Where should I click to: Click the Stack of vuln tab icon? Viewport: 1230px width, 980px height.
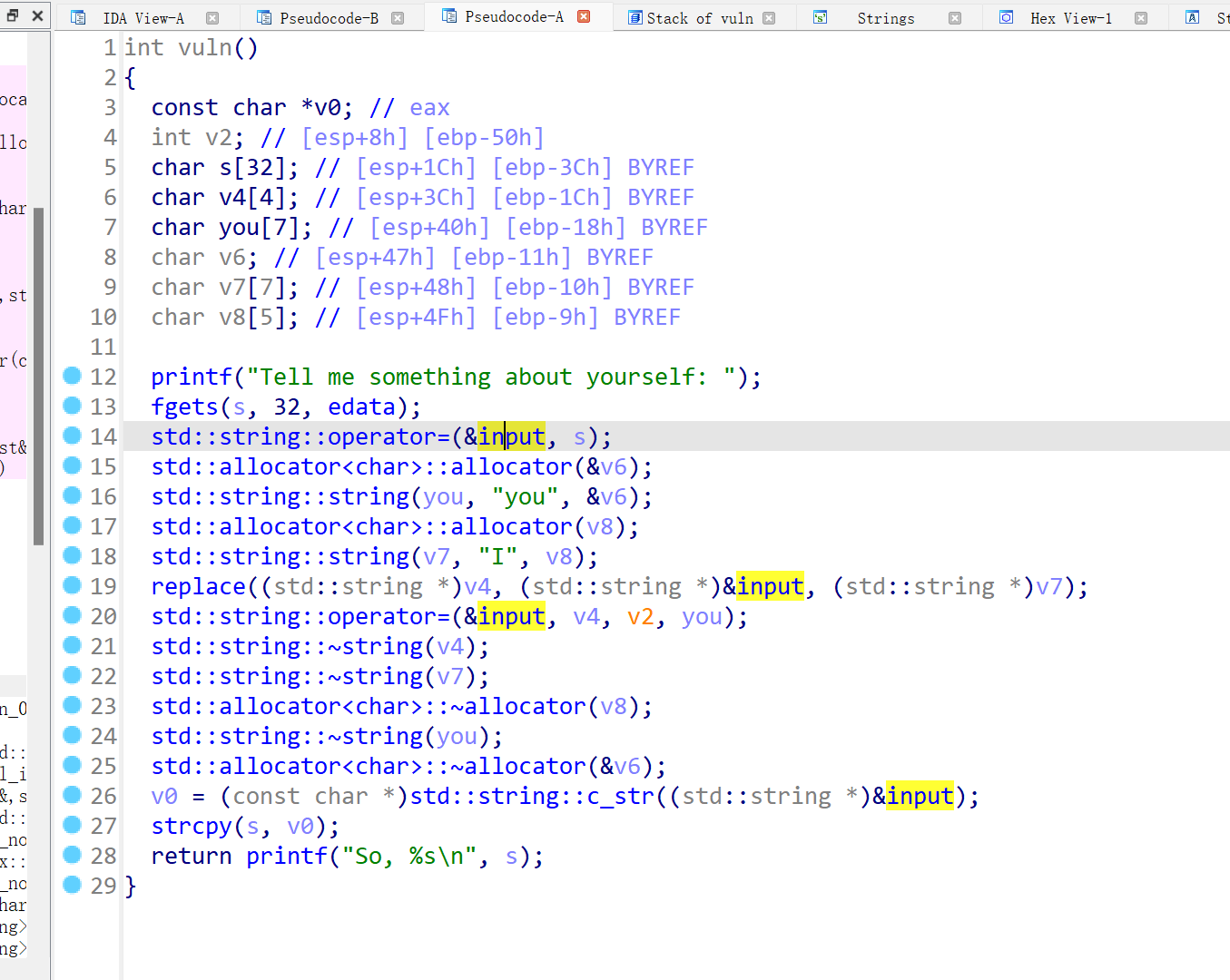click(x=635, y=17)
